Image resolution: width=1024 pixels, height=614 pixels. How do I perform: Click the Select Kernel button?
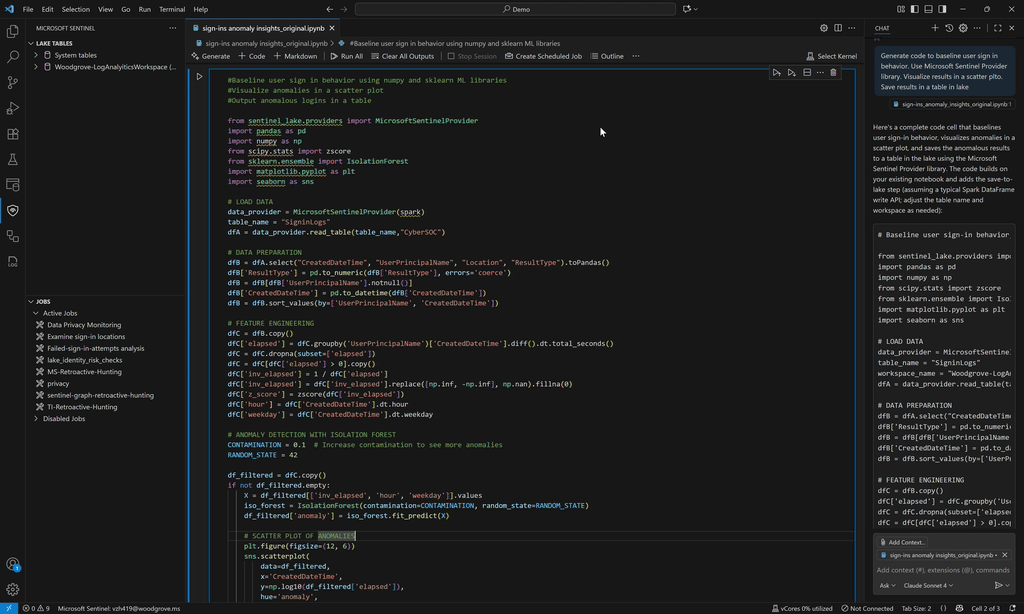pyautogui.click(x=831, y=56)
